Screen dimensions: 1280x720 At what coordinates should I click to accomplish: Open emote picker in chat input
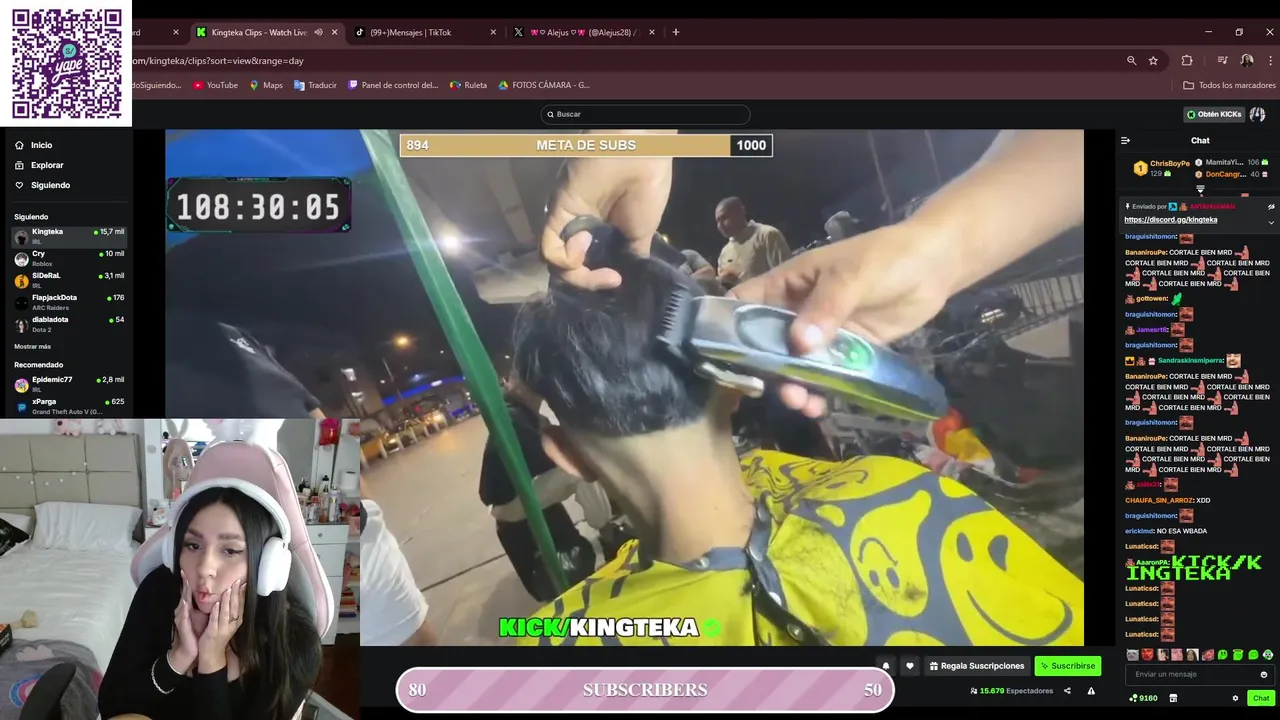tap(1264, 675)
